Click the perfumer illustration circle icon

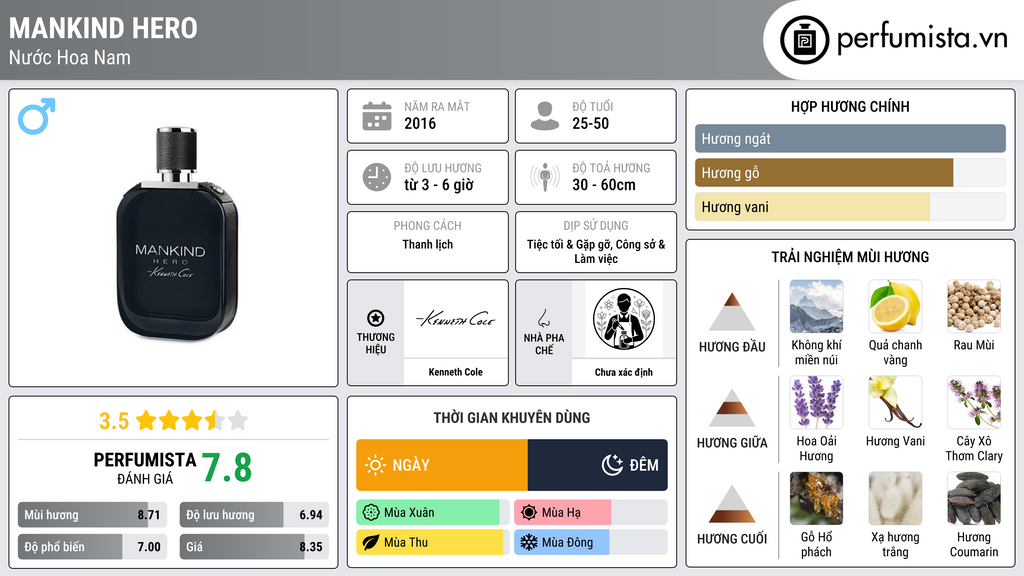[x=624, y=319]
